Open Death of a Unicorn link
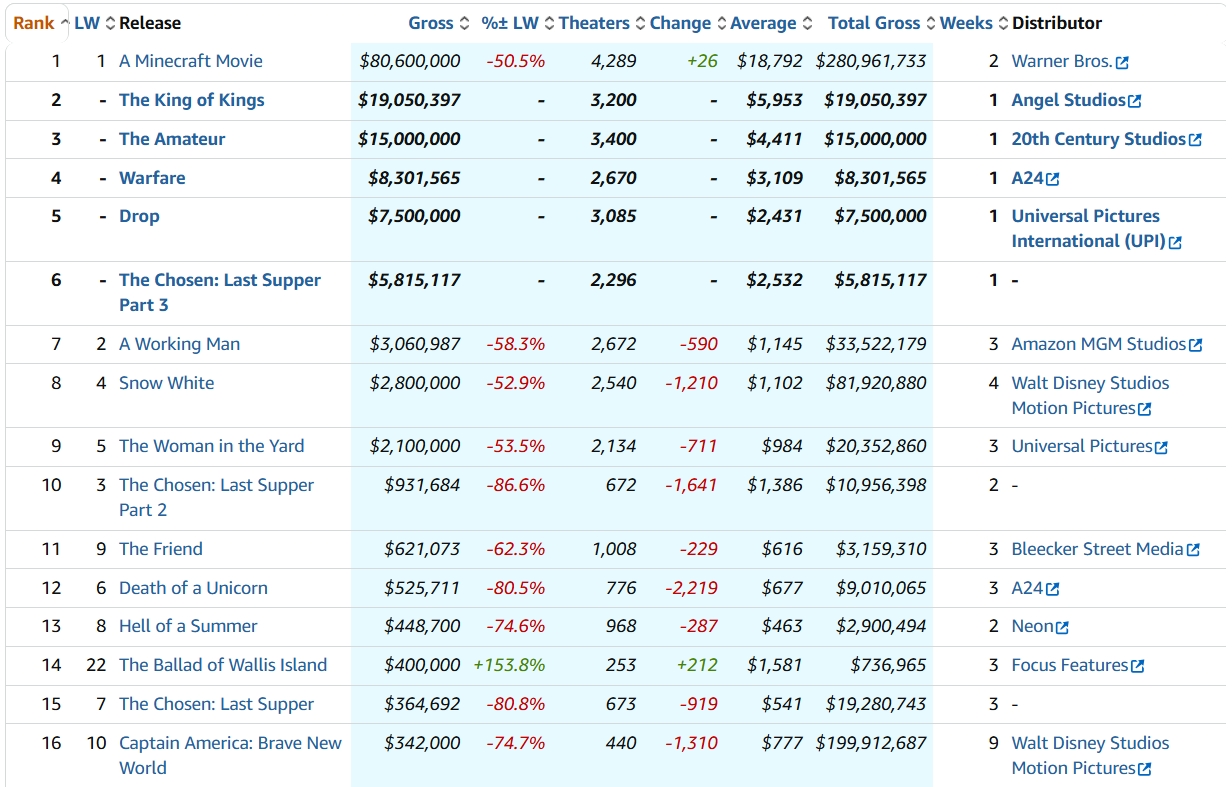 (194, 588)
